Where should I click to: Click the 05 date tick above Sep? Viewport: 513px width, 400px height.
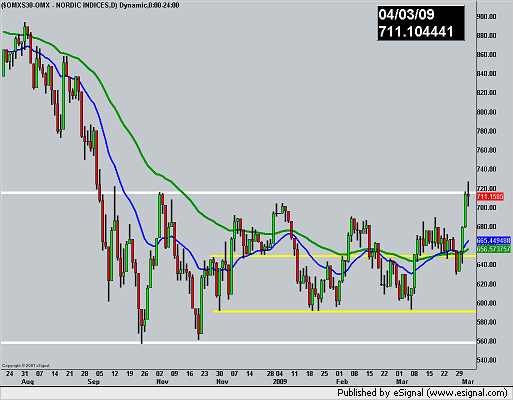pyautogui.click(x=99, y=374)
